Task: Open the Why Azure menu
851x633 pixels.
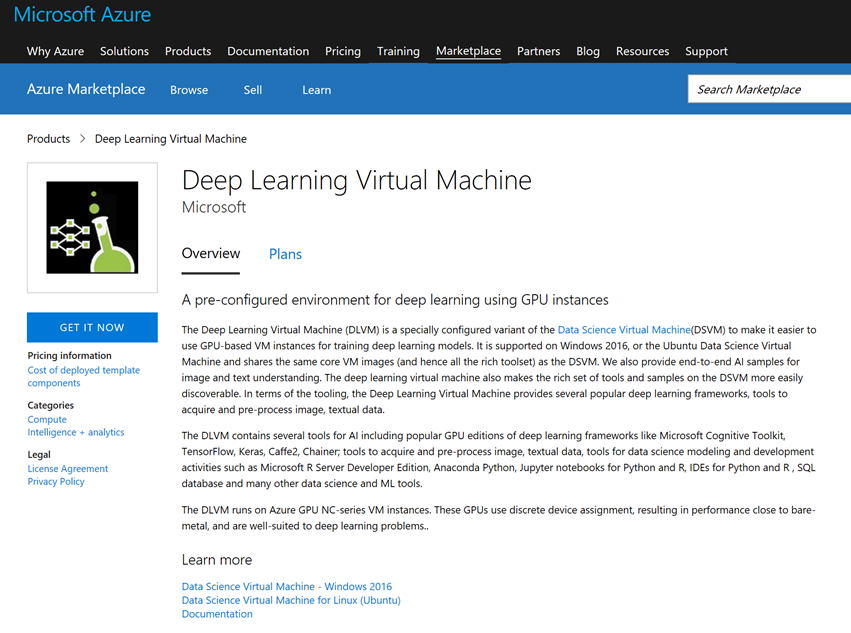Action: pos(55,51)
